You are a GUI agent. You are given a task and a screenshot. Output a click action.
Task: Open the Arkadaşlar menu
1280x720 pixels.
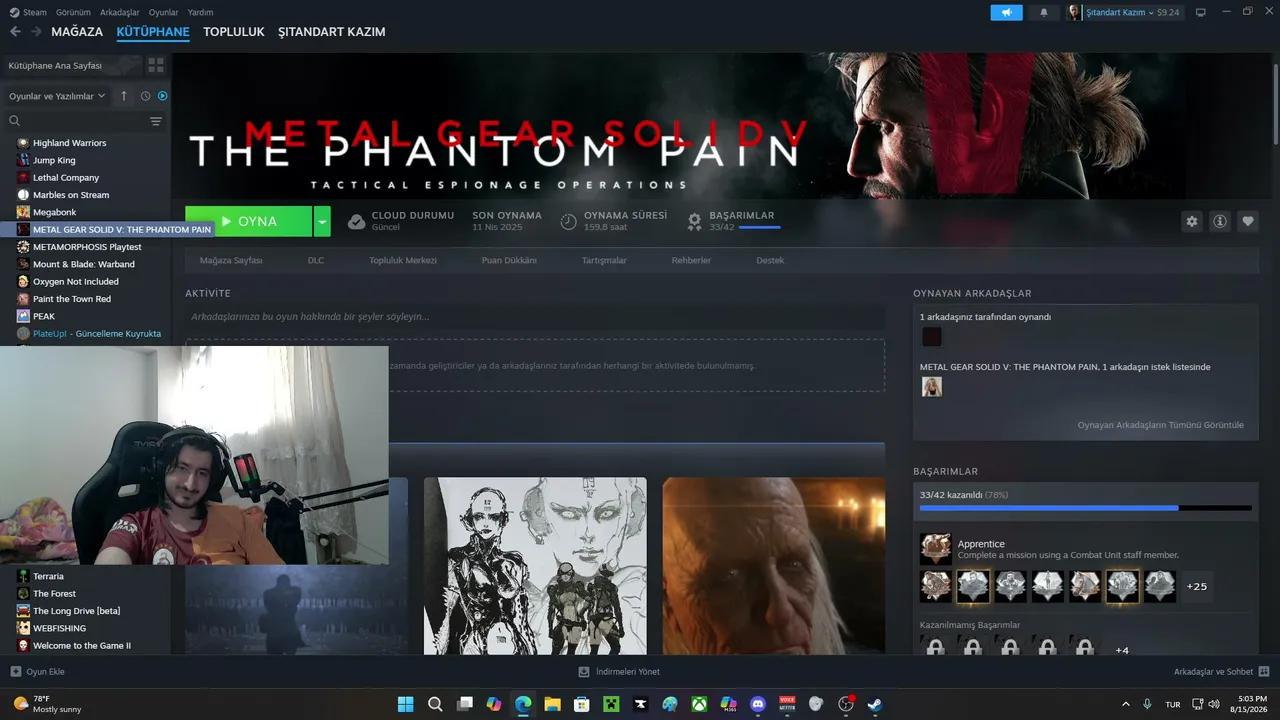(120, 12)
